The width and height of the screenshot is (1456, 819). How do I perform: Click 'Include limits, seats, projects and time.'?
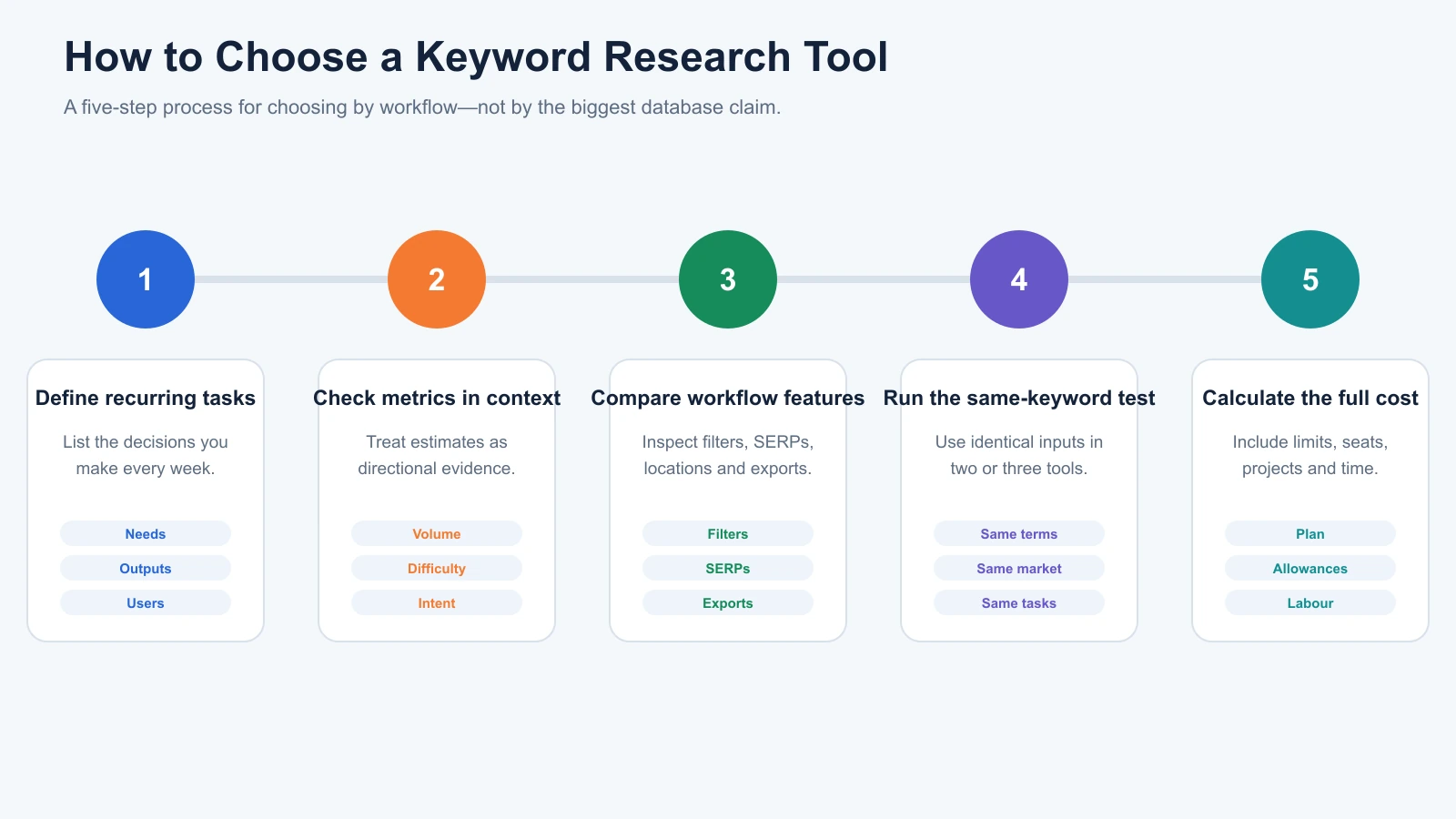[x=1310, y=455]
